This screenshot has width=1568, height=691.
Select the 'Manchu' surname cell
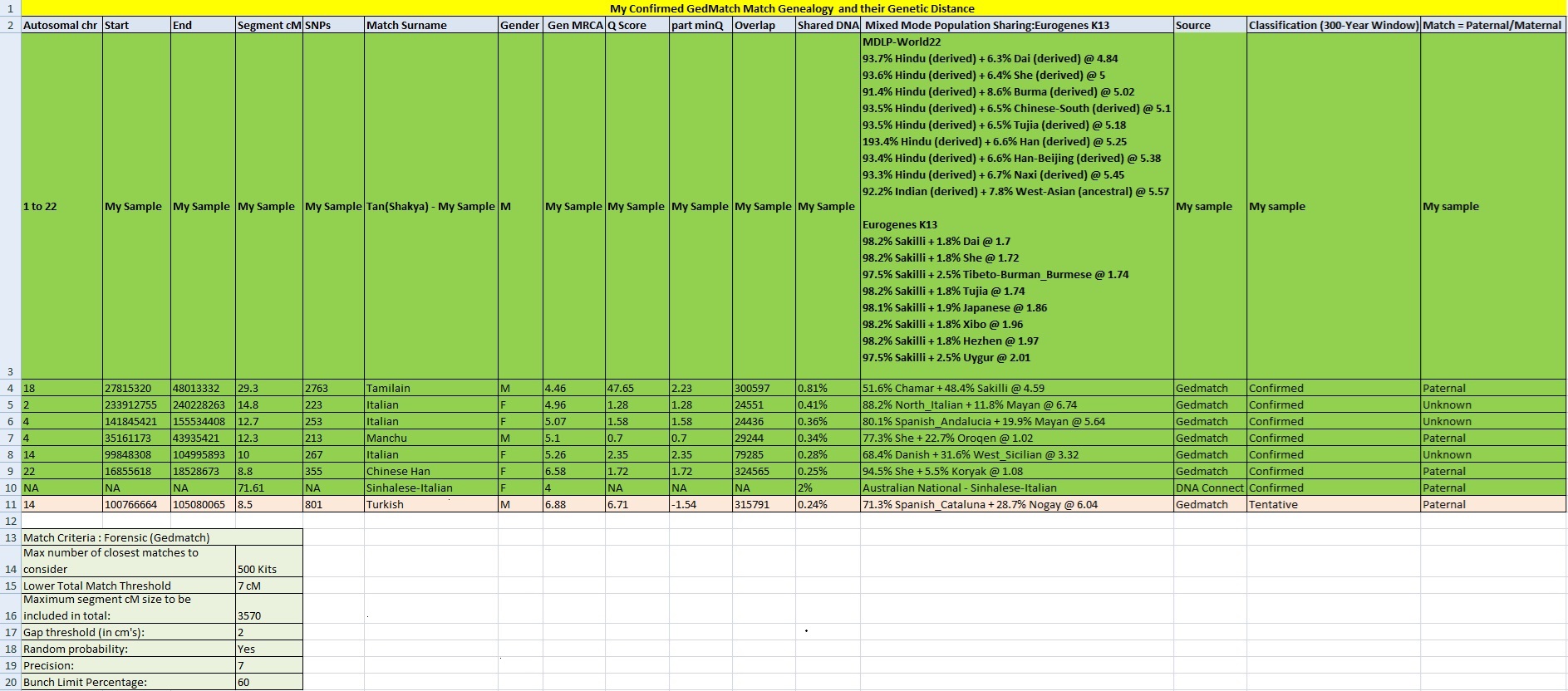(x=431, y=438)
